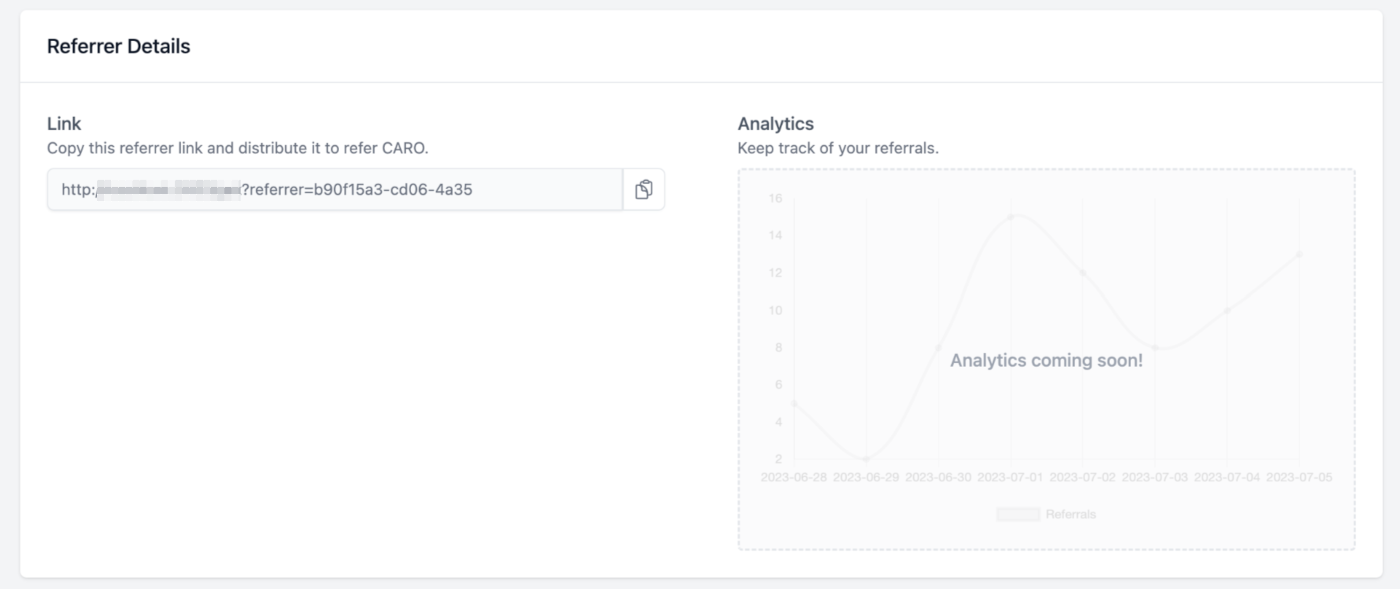Image resolution: width=1400 pixels, height=589 pixels.
Task: Select the Link section label
Action: coord(64,124)
